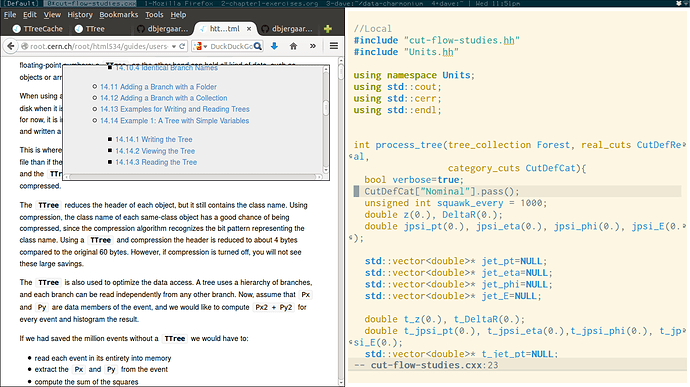Switch to the first dbjergaar GitHub tab
Image resolution: width=690 pixels, height=387 pixels.
[163, 29]
